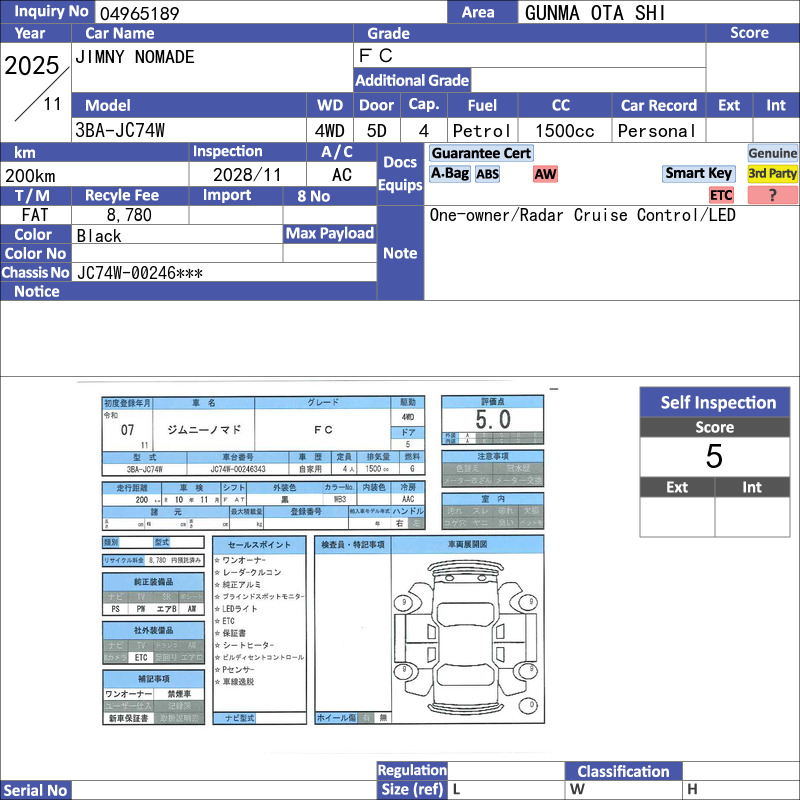The image size is (800, 800).
Task: Click the 4WD value under WD
Action: click(x=330, y=131)
